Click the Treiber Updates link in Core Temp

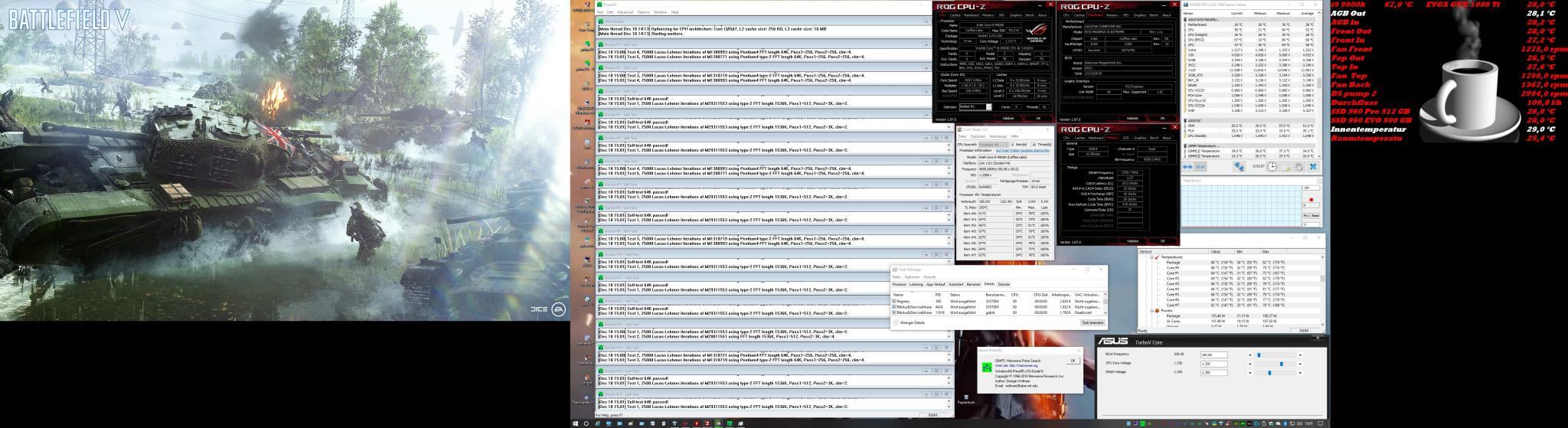[x=1023, y=151]
